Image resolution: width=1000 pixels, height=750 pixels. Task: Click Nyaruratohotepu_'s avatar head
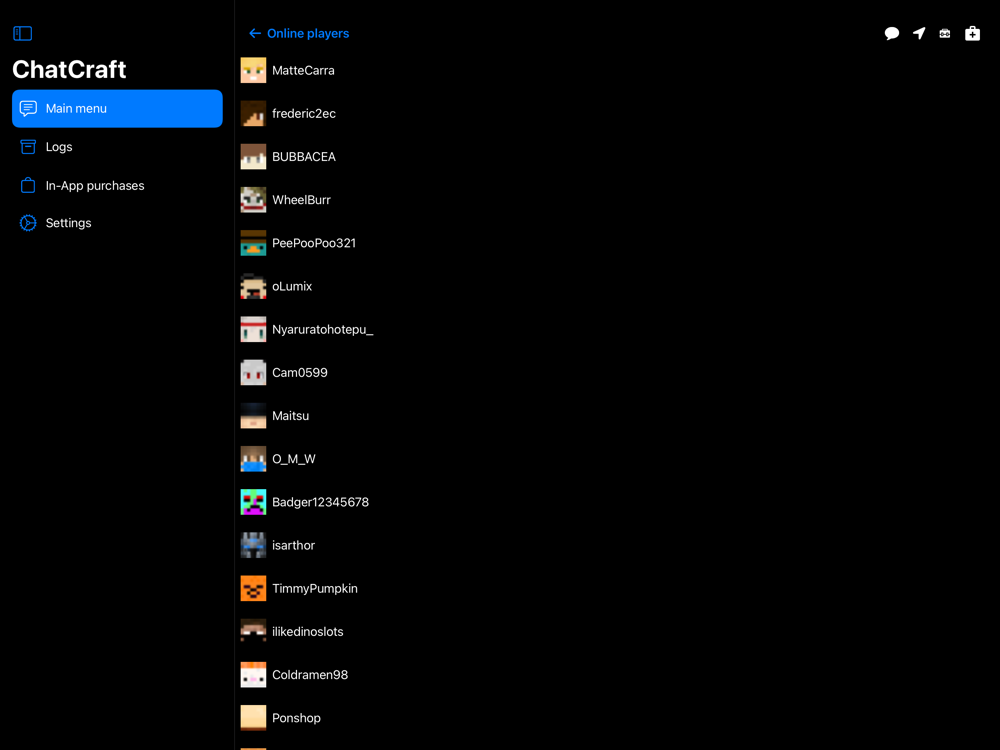pos(253,329)
